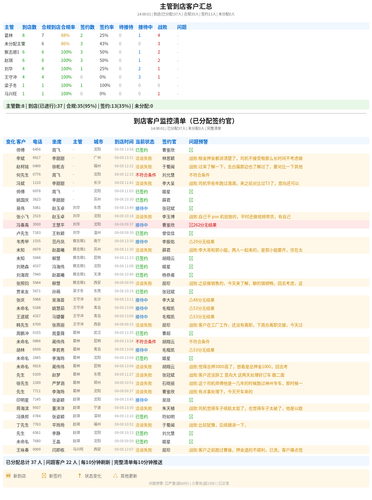Click the 到店客户监控清单 section title
The image size is (372, 500).
point(184,121)
